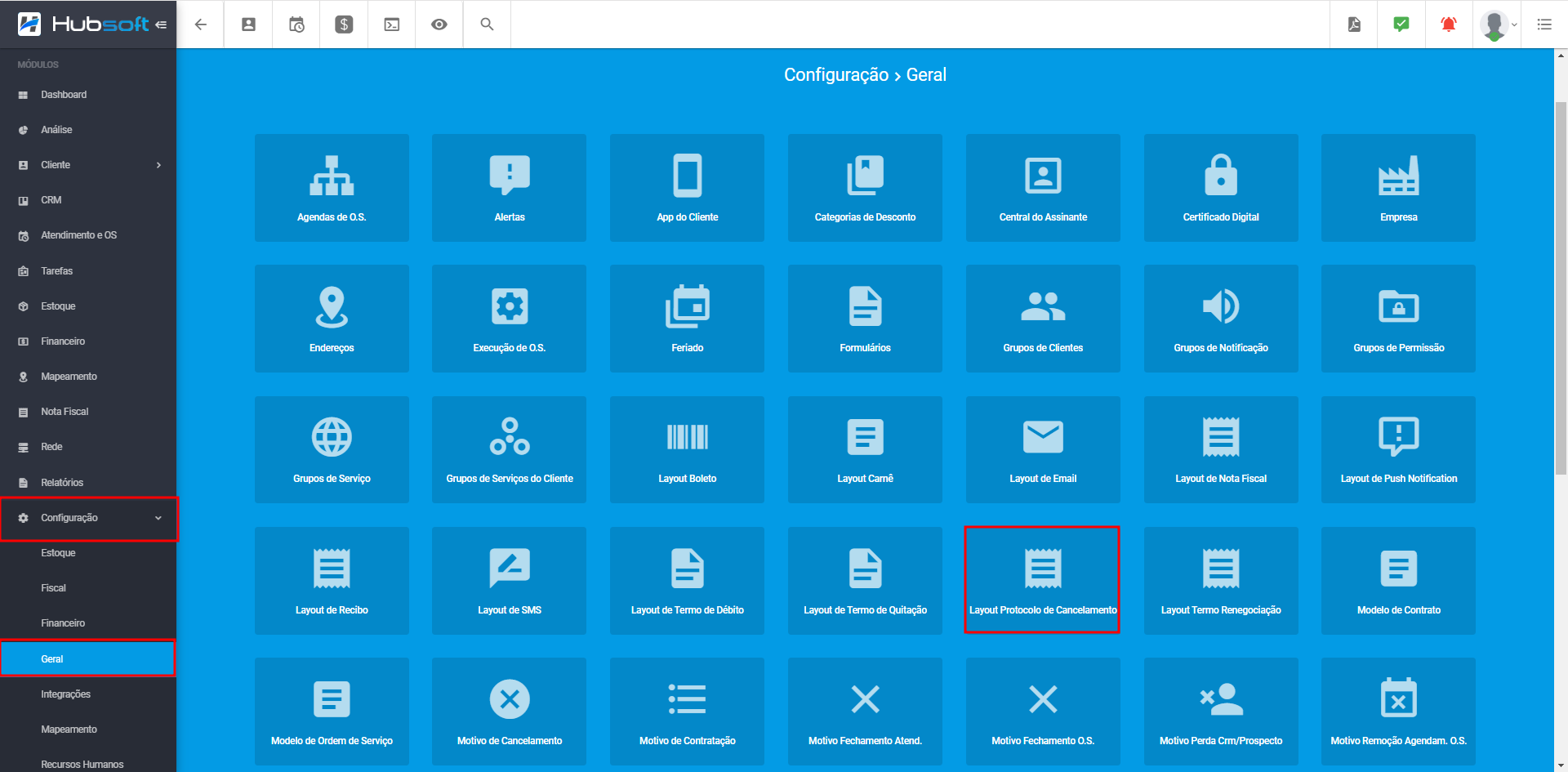Open Motivo Perda Crm/Prospecto tile
This screenshot has width=1568, height=772.
pyautogui.click(x=1221, y=712)
